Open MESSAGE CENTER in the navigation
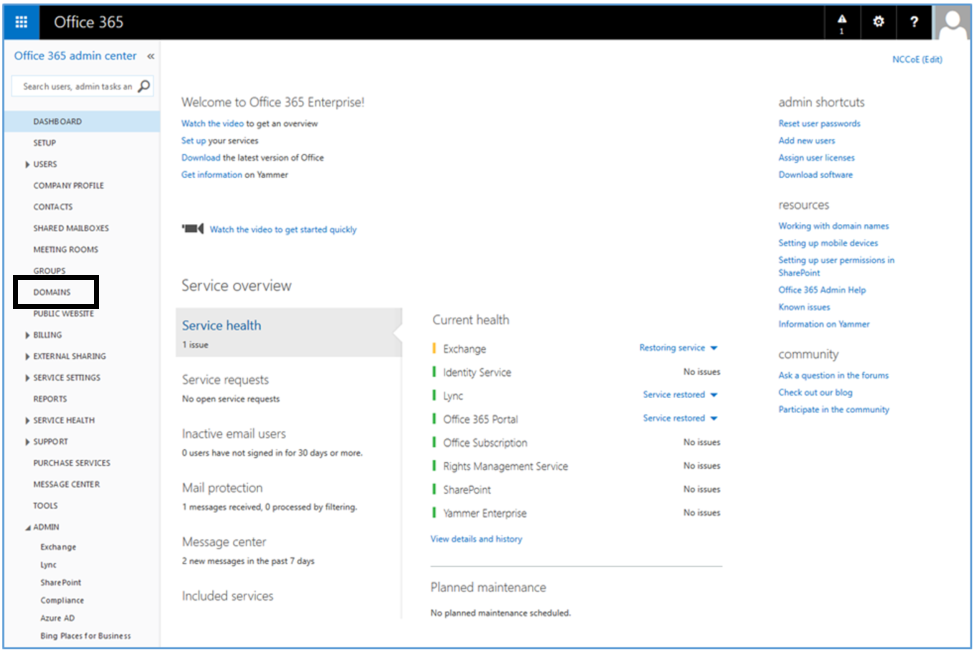The height and width of the screenshot is (654, 975). [67, 484]
